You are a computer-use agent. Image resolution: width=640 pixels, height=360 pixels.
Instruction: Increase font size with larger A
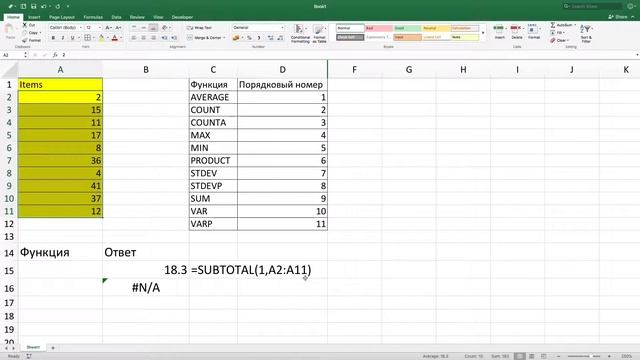coord(108,27)
